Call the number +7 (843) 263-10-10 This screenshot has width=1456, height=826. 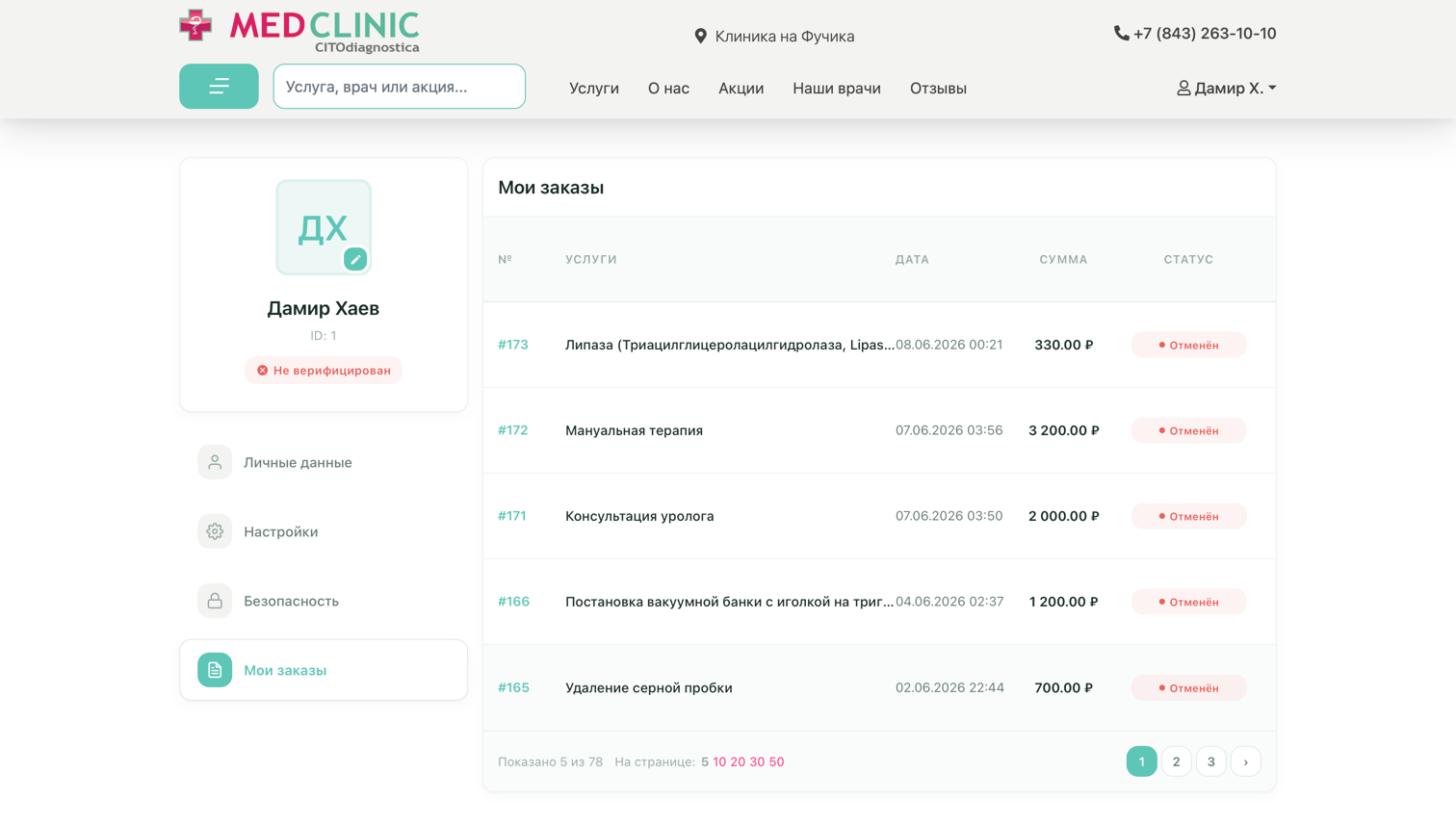1205,34
